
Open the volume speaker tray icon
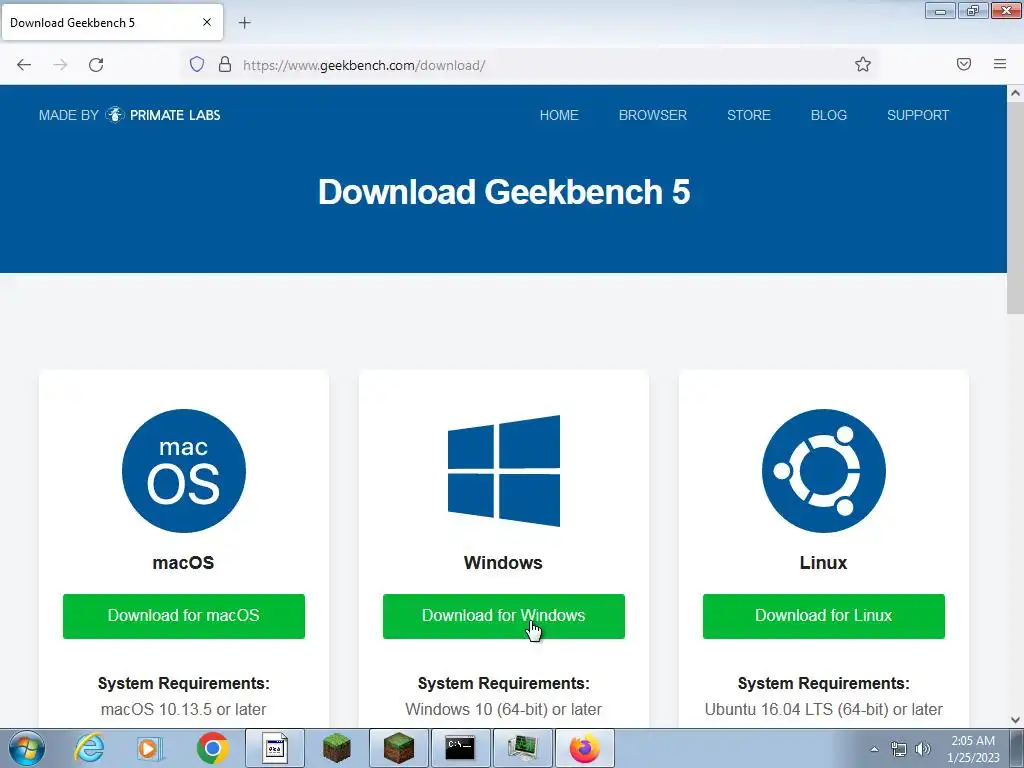(922, 749)
